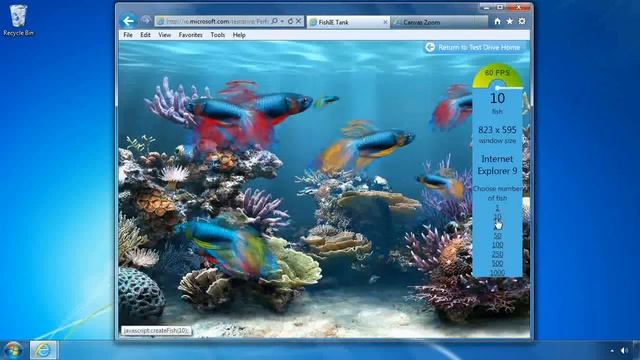This screenshot has height=360, width=640.
Task: Open Favorites with the star icon
Action: [x=509, y=21]
